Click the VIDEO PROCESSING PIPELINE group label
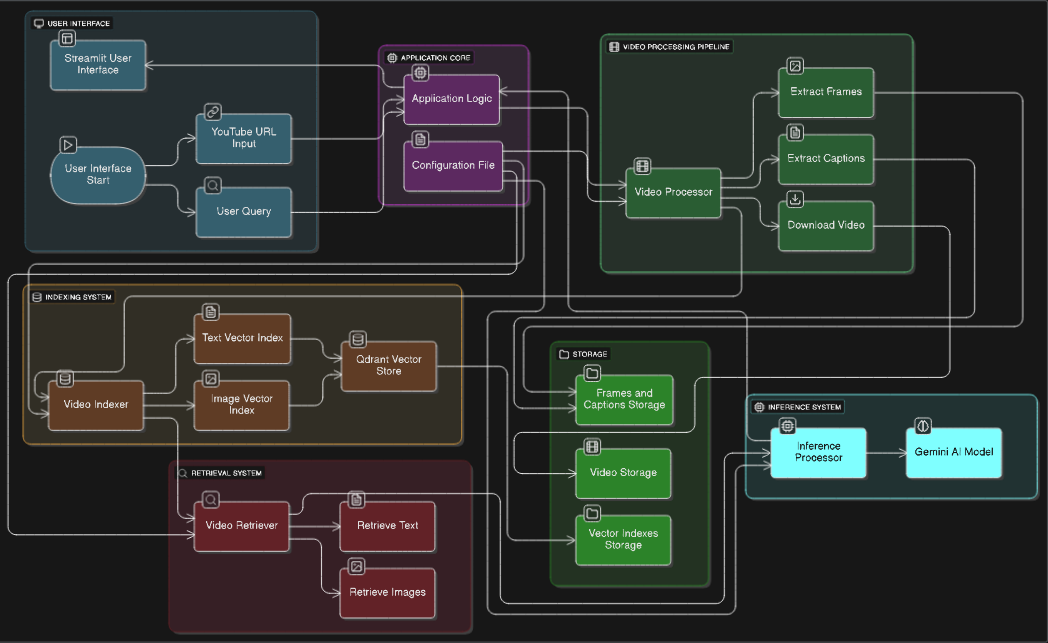 (670, 46)
